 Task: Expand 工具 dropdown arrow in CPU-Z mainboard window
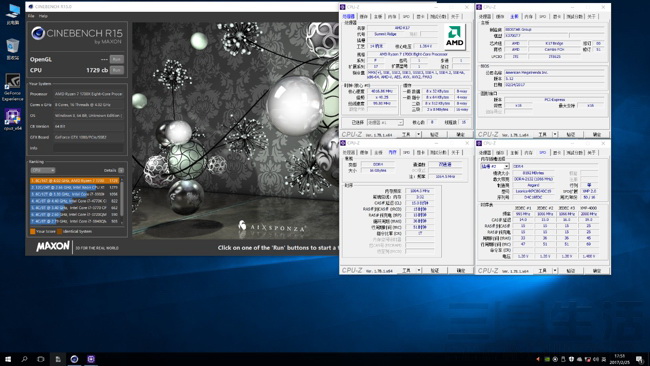point(555,134)
